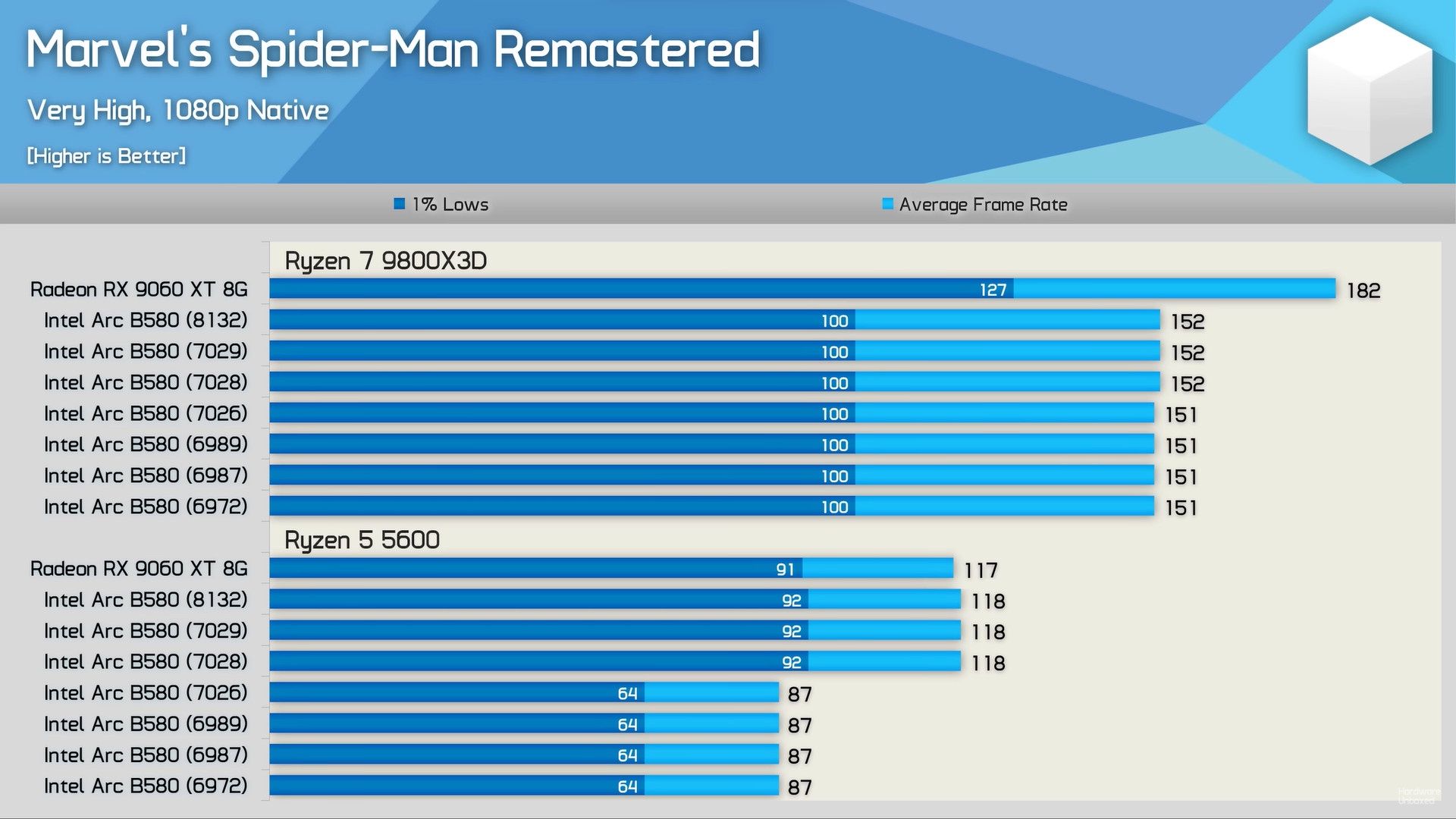
Task: Click the Average Frame Rate legend swatch
Action: point(888,203)
